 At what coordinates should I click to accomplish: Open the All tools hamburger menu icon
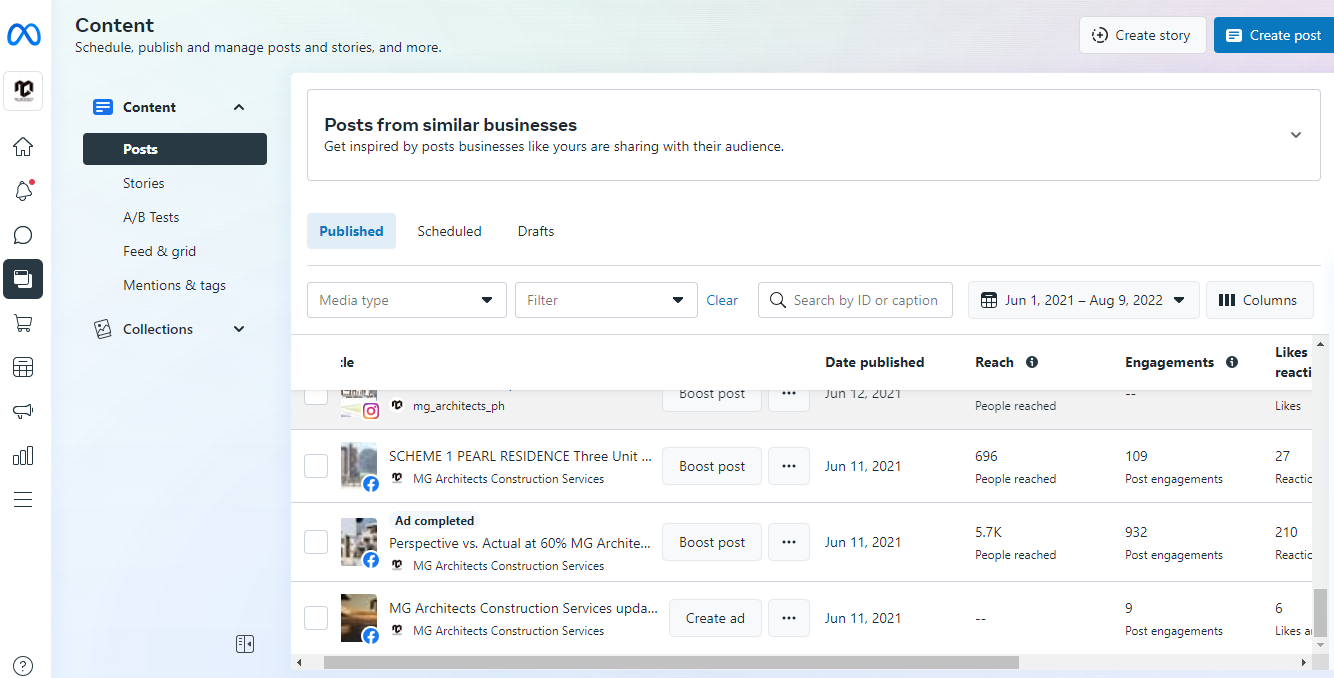22,499
